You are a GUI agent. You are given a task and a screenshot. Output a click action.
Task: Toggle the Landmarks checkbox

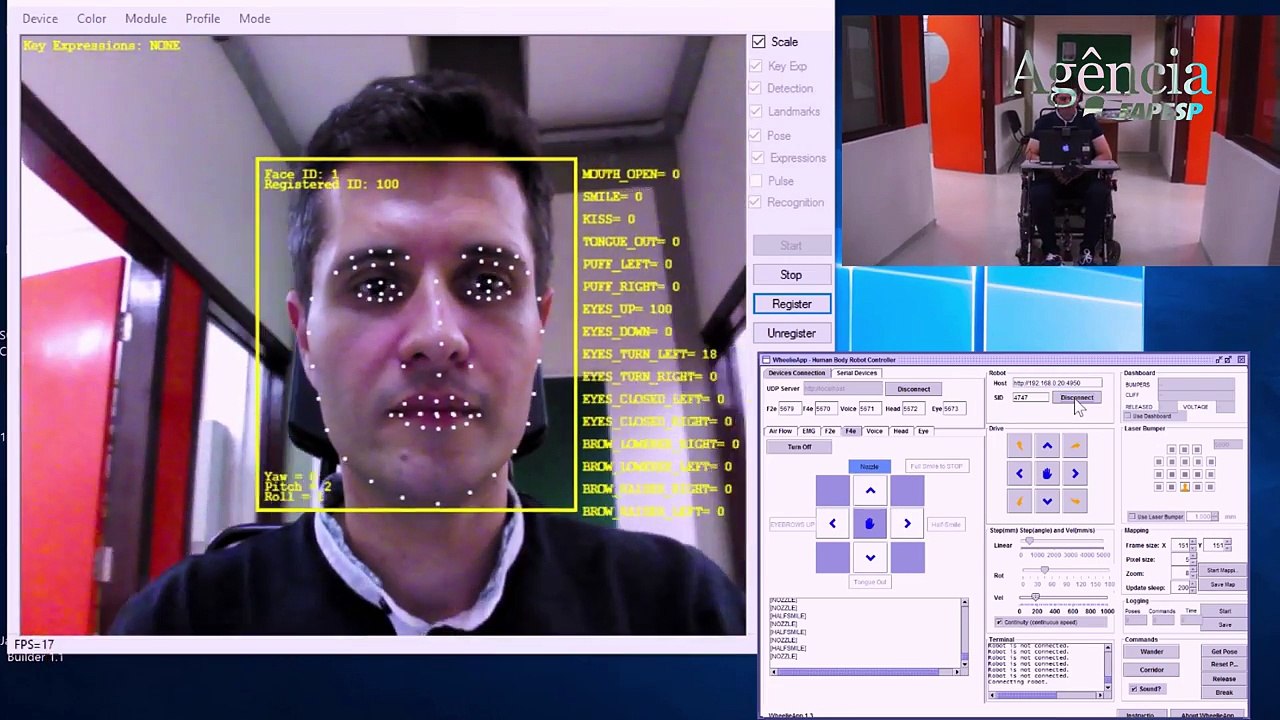[x=755, y=111]
